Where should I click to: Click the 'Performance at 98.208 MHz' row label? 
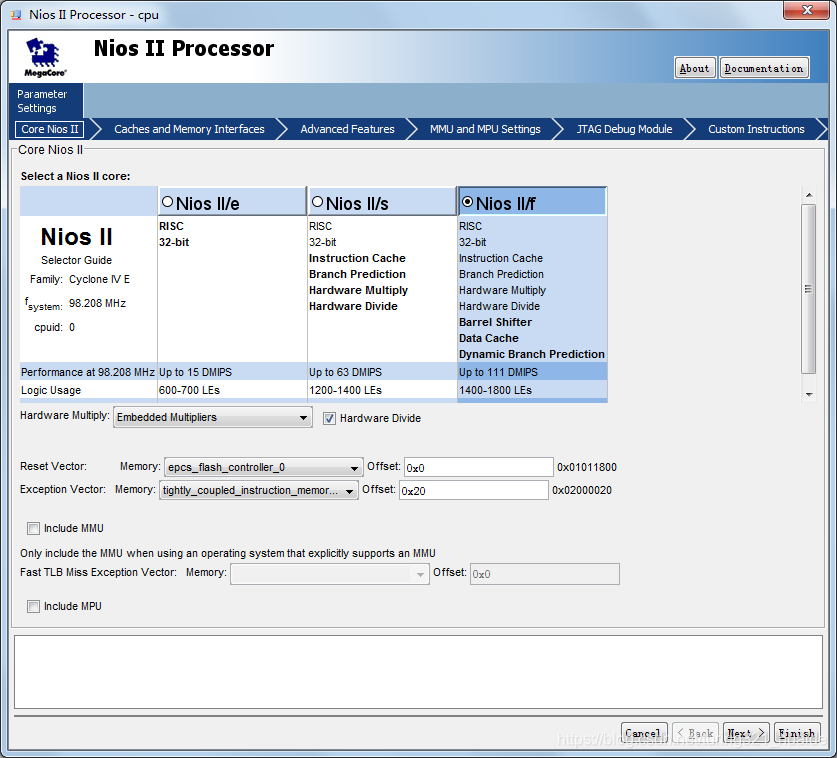point(88,372)
